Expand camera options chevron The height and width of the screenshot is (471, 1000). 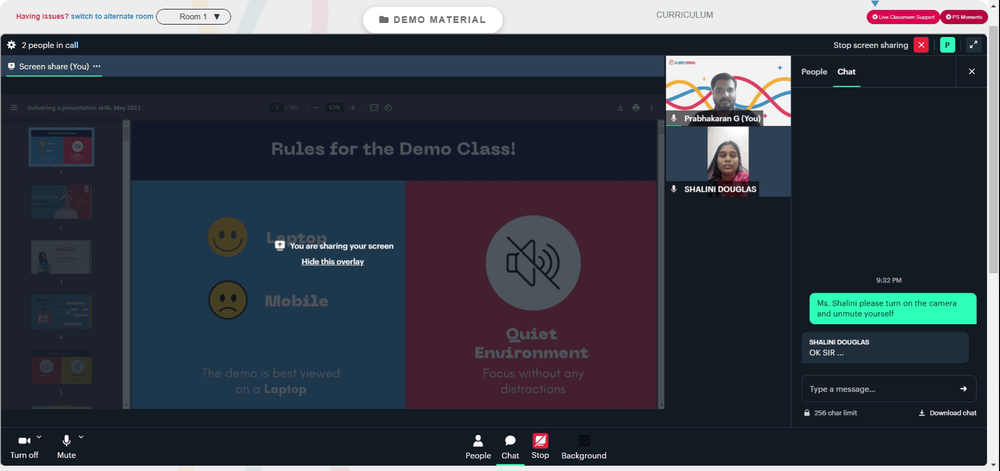tap(39, 437)
